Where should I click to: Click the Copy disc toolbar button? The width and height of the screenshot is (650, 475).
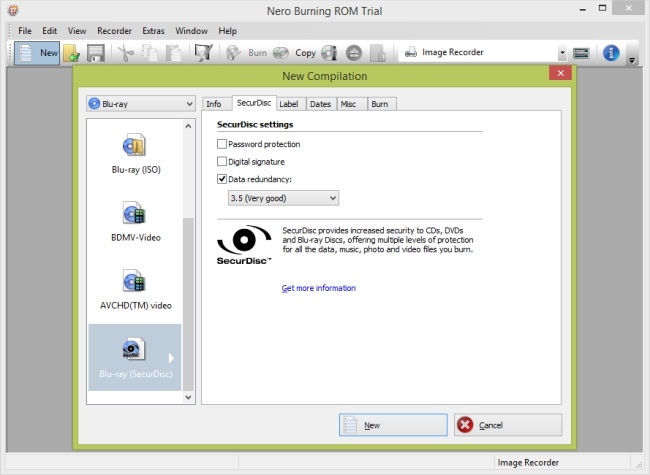click(294, 53)
